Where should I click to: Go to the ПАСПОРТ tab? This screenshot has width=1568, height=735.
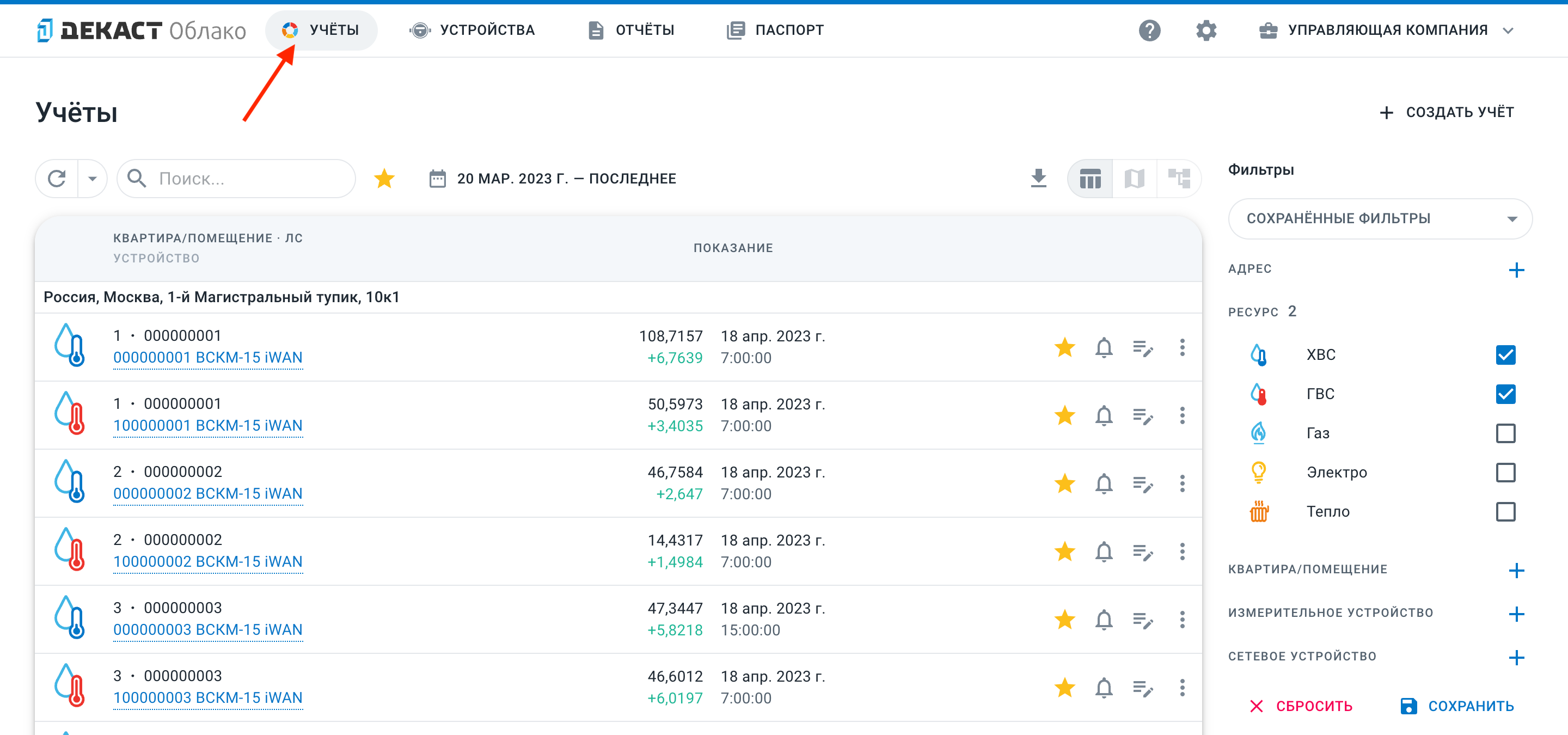775,30
